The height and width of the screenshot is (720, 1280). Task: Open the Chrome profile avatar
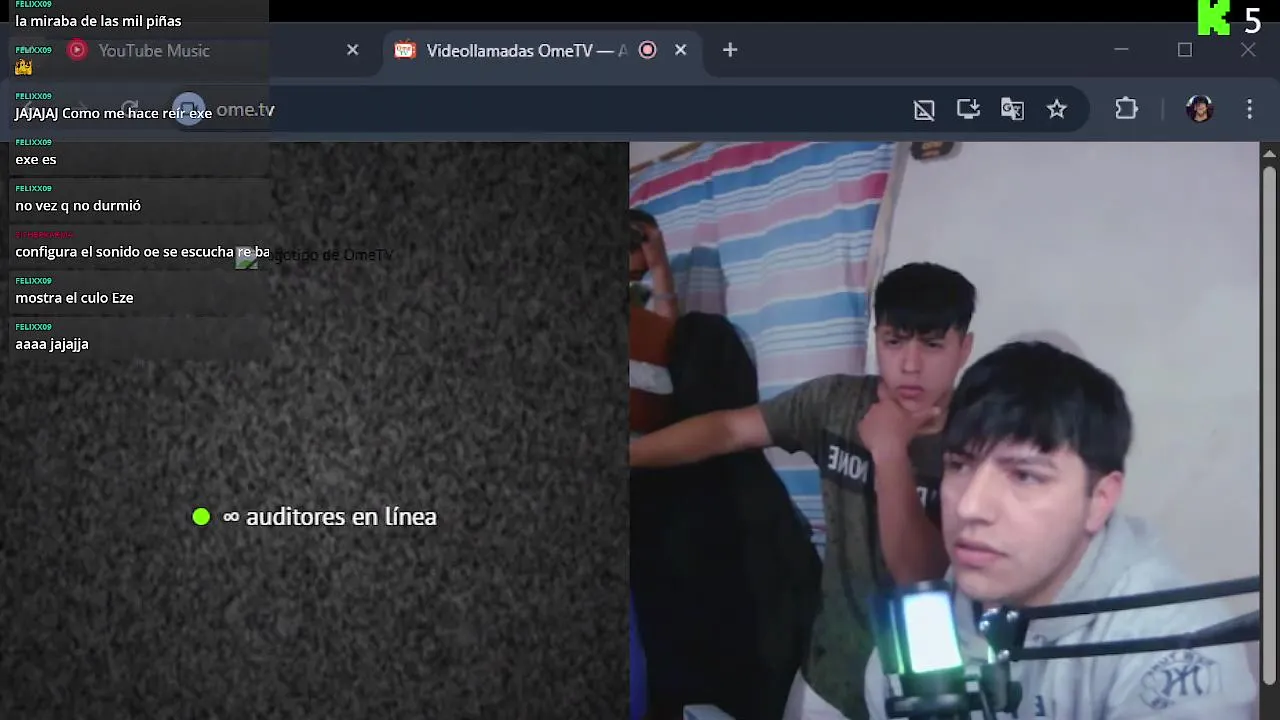point(1200,109)
